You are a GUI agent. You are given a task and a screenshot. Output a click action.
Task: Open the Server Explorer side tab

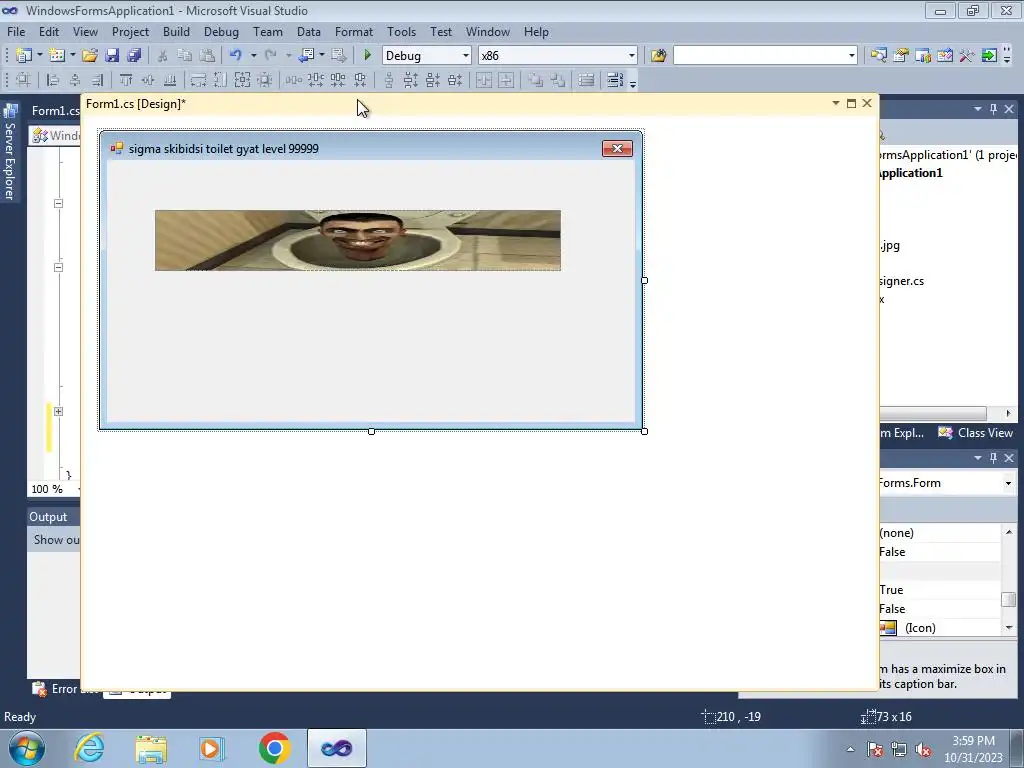10,153
